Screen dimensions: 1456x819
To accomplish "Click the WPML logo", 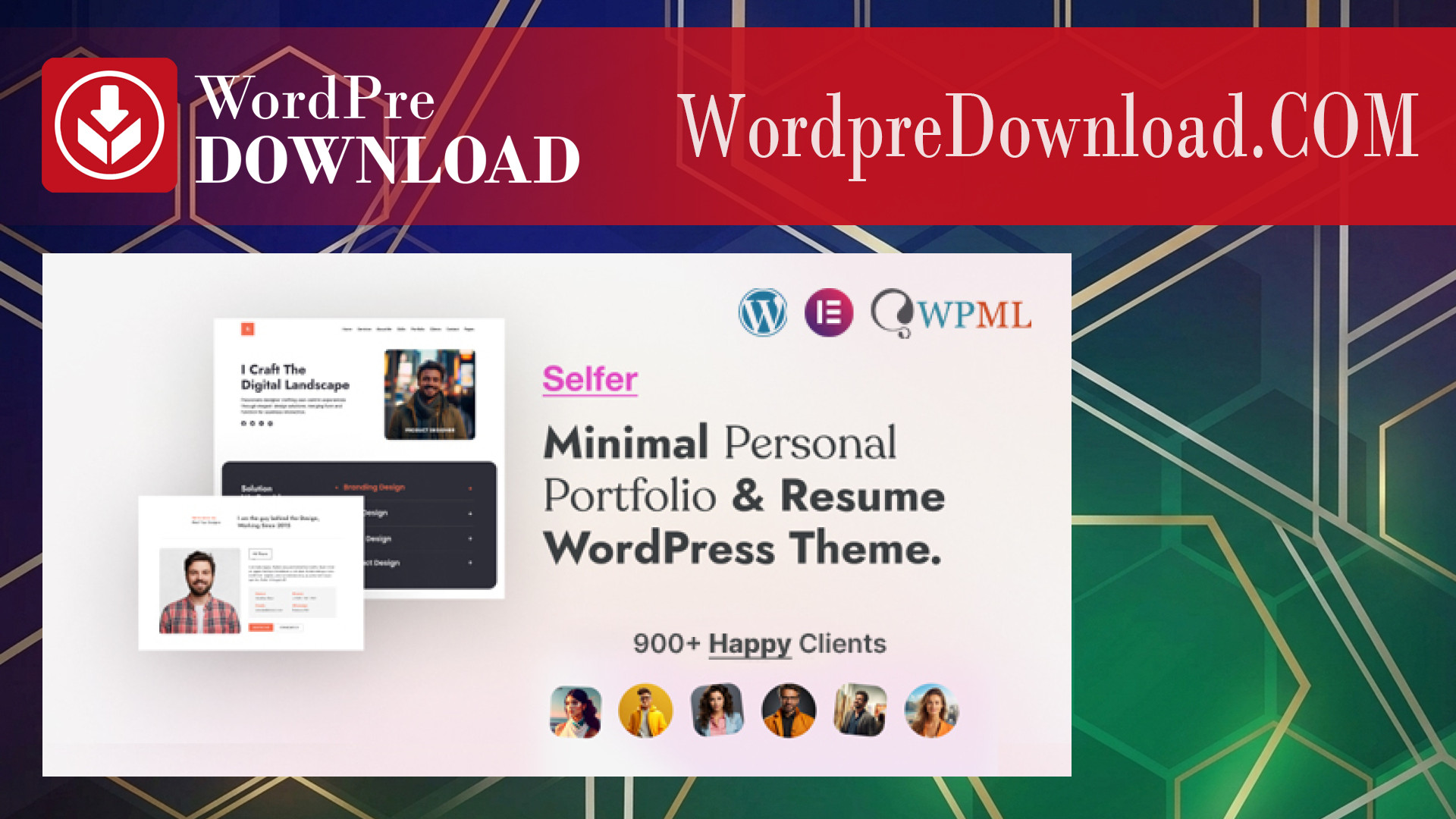I will [951, 313].
